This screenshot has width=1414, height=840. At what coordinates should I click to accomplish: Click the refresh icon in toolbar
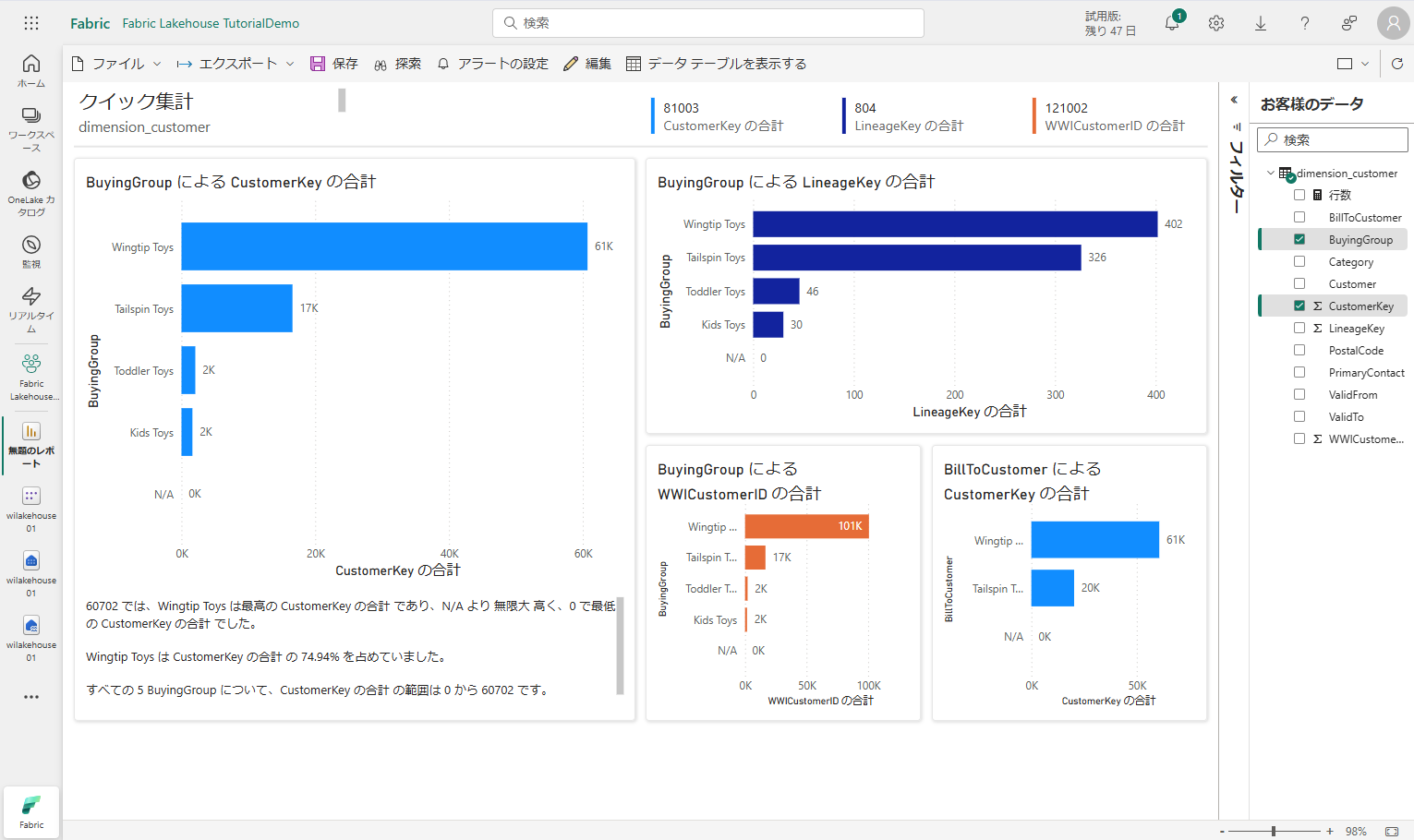point(1397,64)
